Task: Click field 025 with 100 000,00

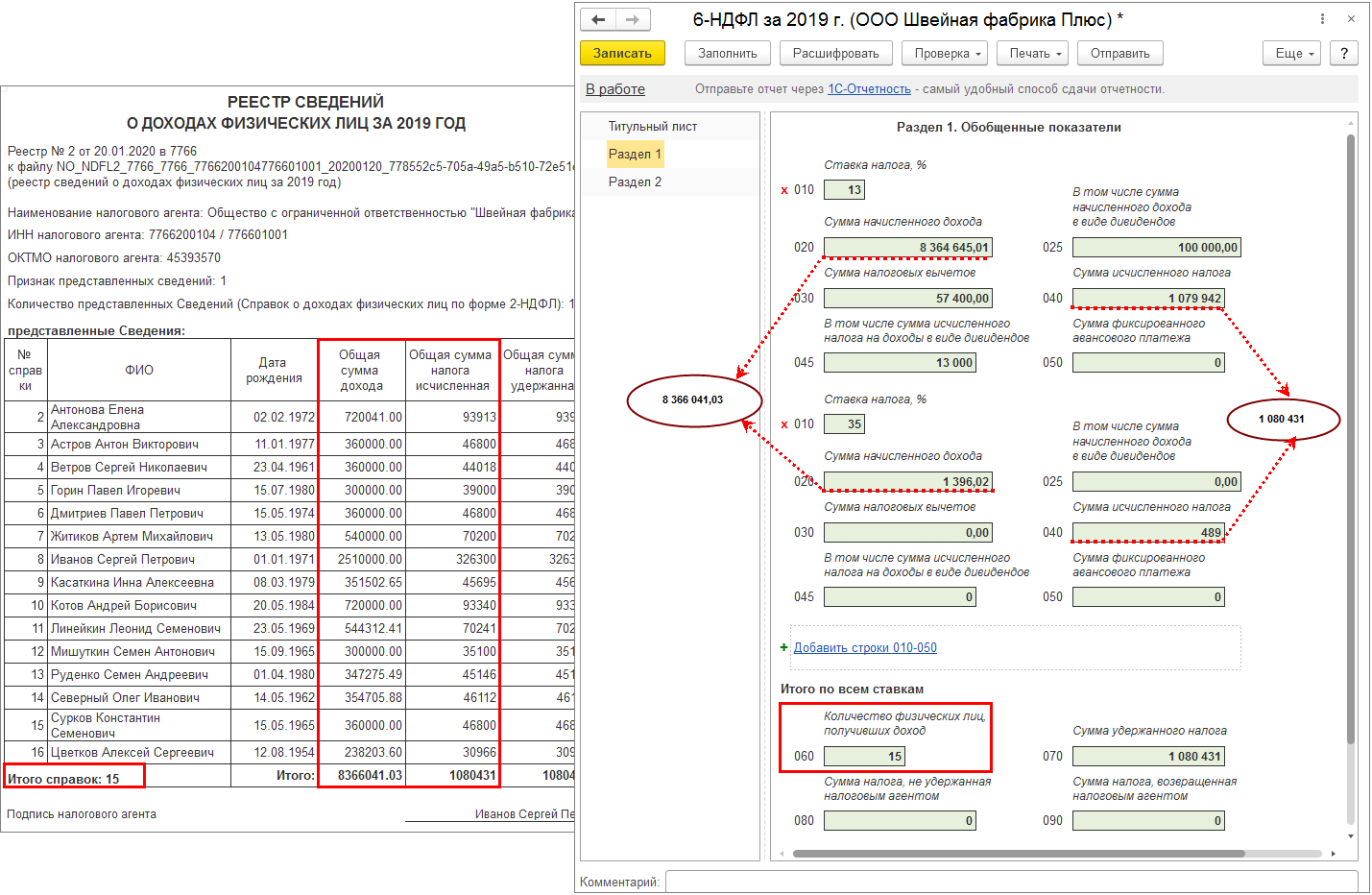Action: (1156, 248)
